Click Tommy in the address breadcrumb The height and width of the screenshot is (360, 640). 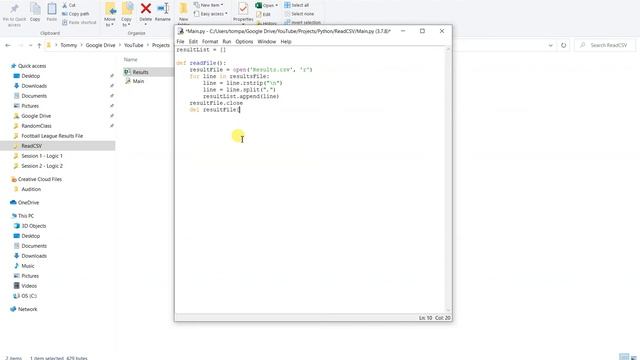(69, 45)
